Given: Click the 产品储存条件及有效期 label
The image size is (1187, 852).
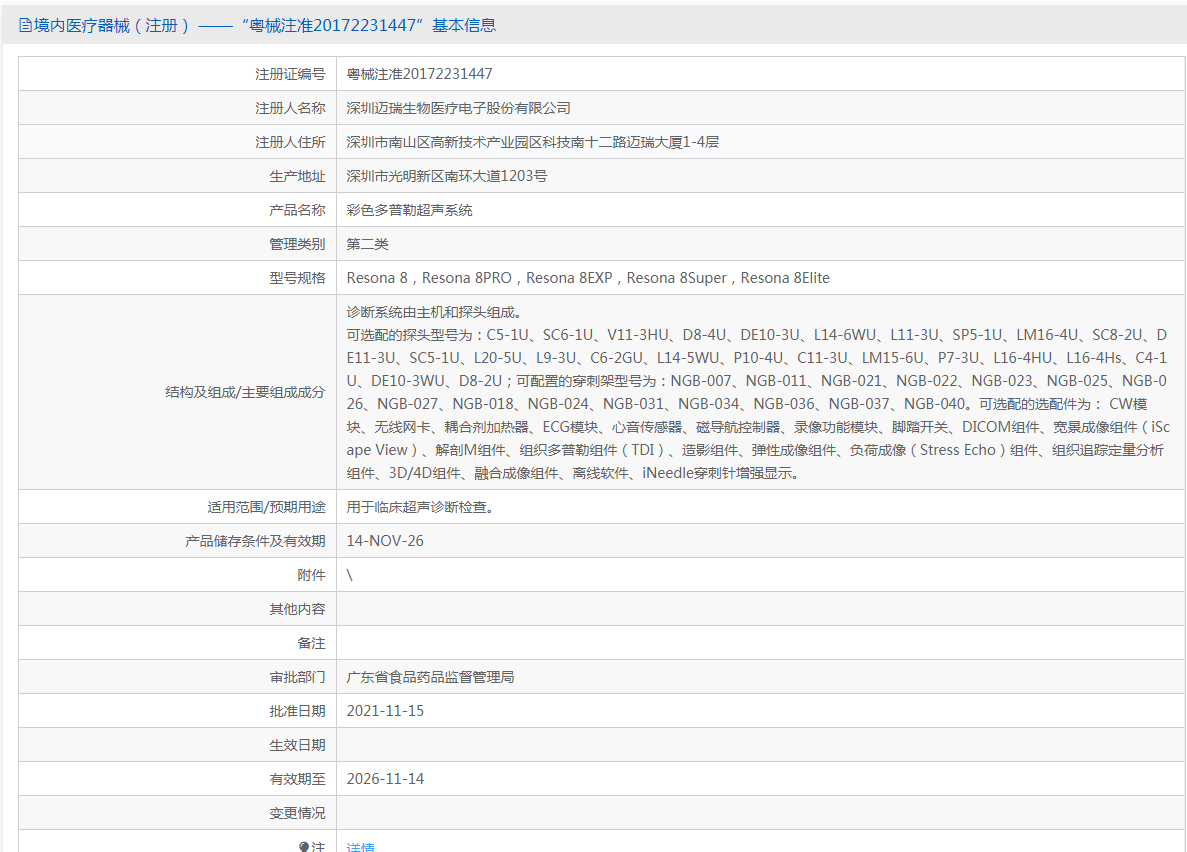Looking at the screenshot, I should click(255, 541).
